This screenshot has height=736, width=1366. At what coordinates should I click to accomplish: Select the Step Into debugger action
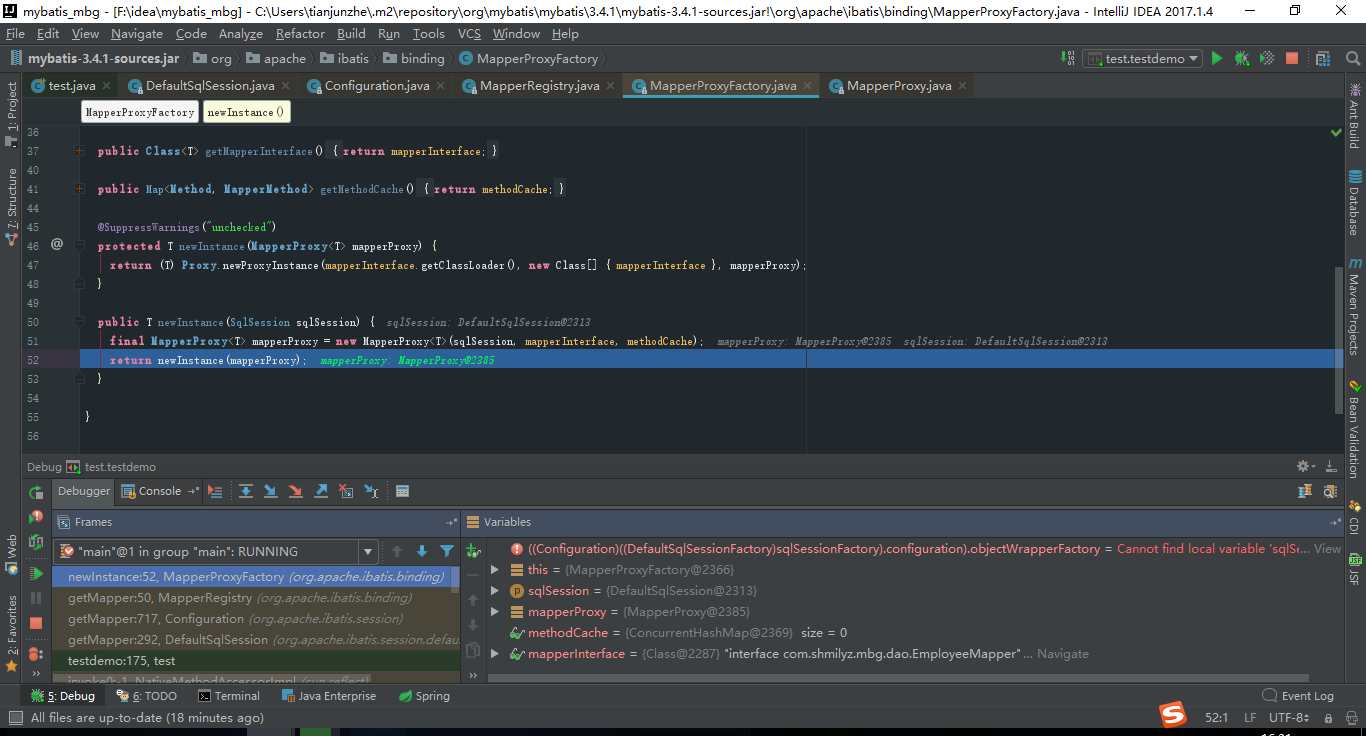[271, 491]
